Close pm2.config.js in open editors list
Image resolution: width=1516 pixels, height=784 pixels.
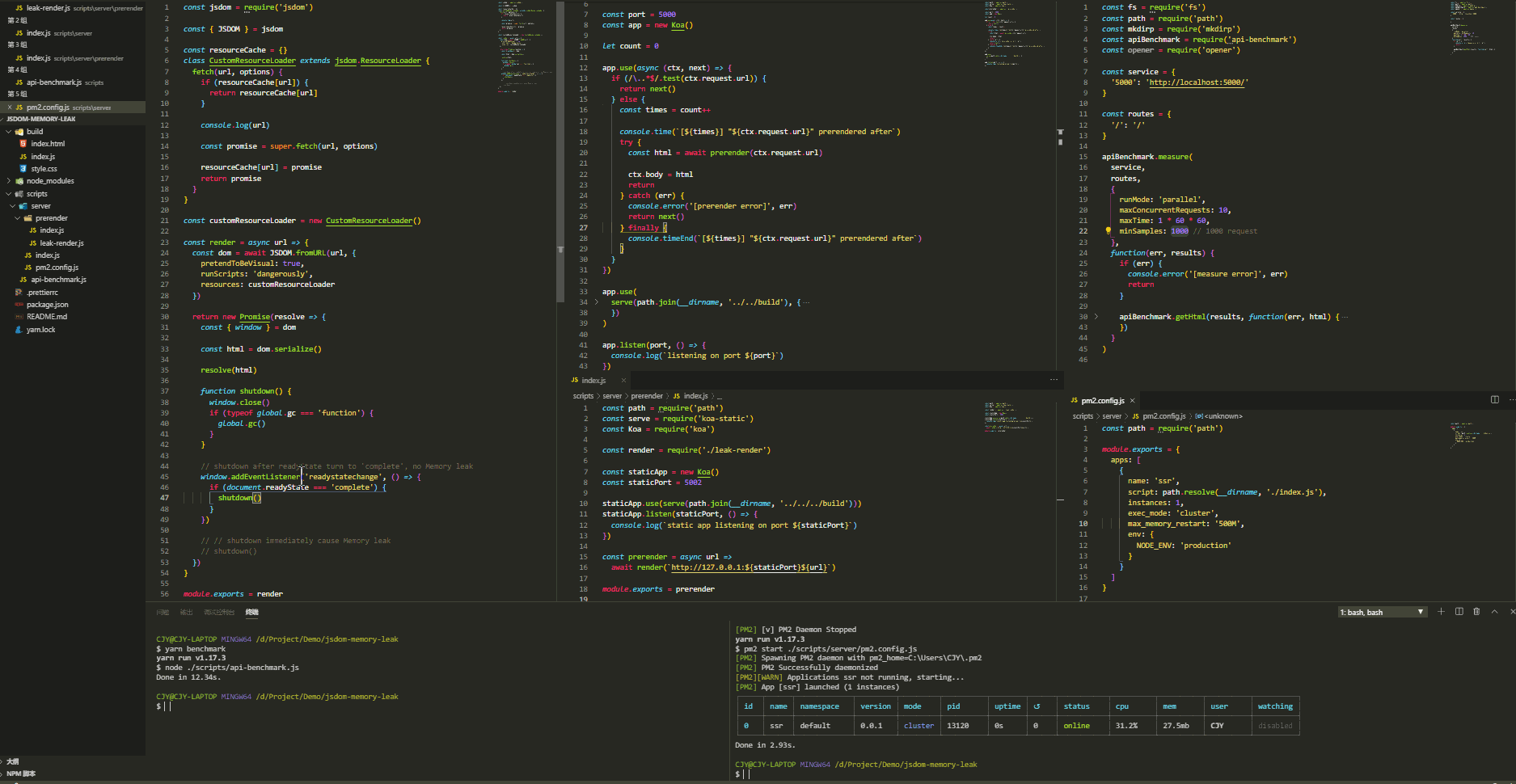10,107
